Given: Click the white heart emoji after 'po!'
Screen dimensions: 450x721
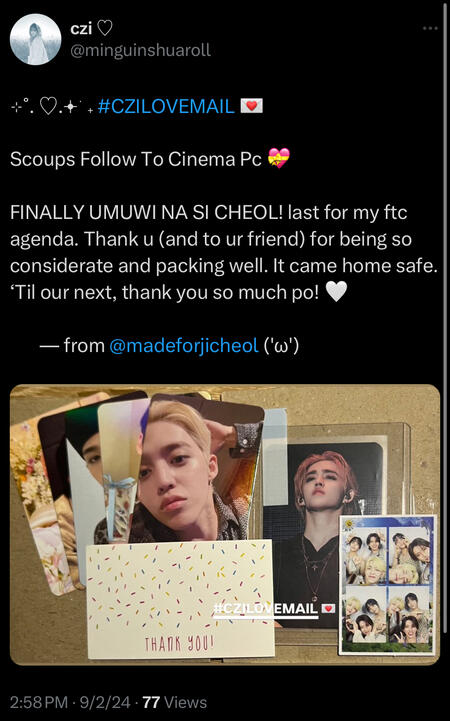Looking at the screenshot, I should tap(336, 292).
